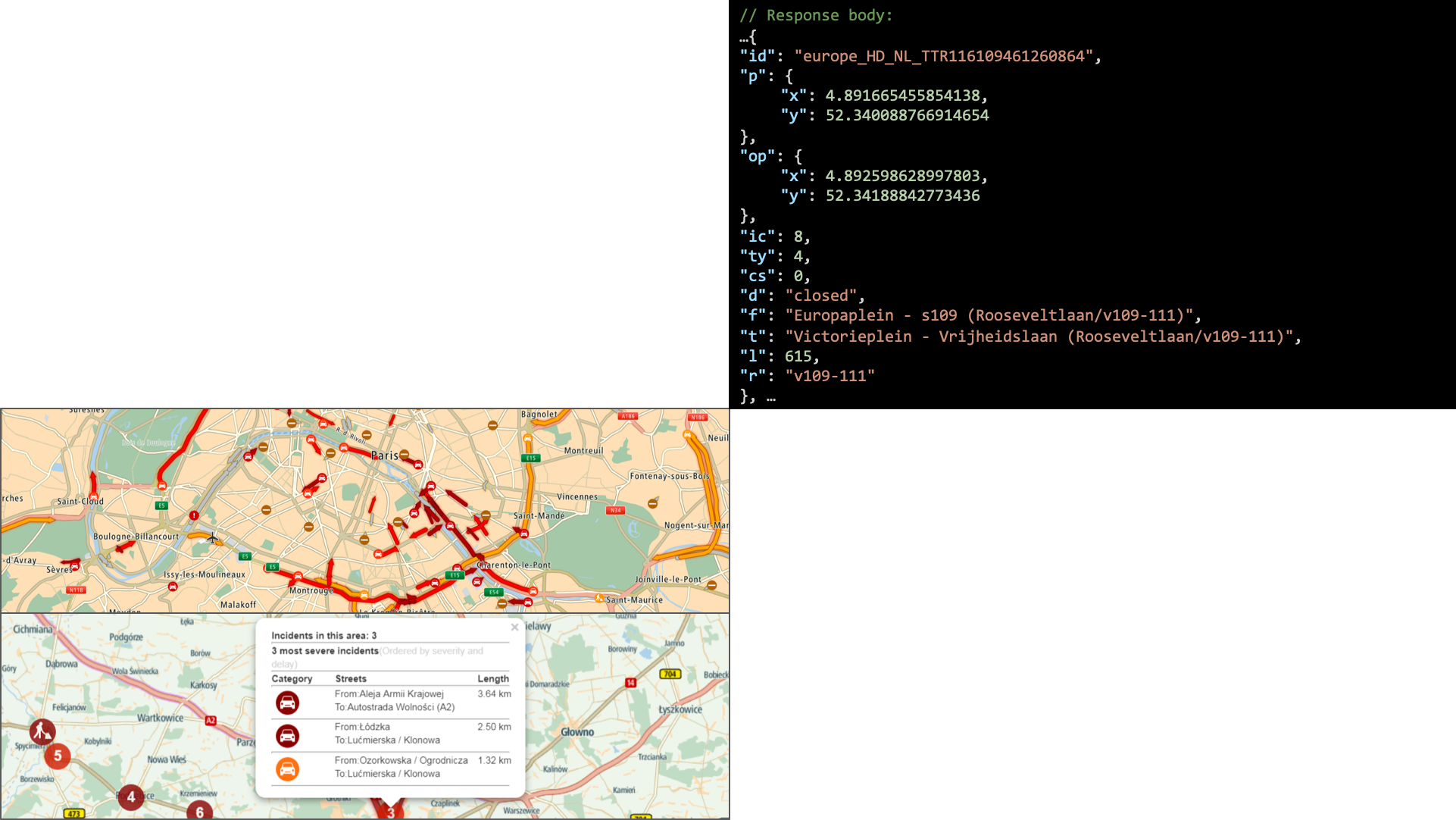Open incident cluster marker 5

58,756
